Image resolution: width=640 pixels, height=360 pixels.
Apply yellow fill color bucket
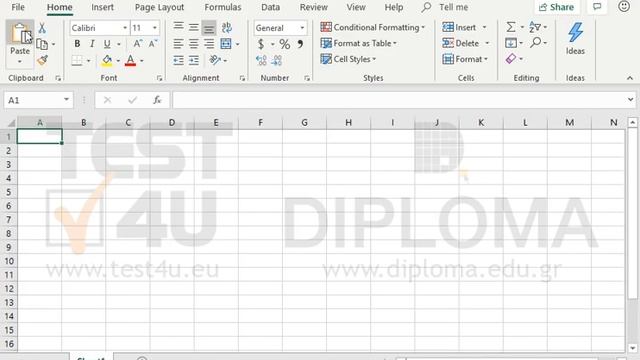(x=107, y=60)
